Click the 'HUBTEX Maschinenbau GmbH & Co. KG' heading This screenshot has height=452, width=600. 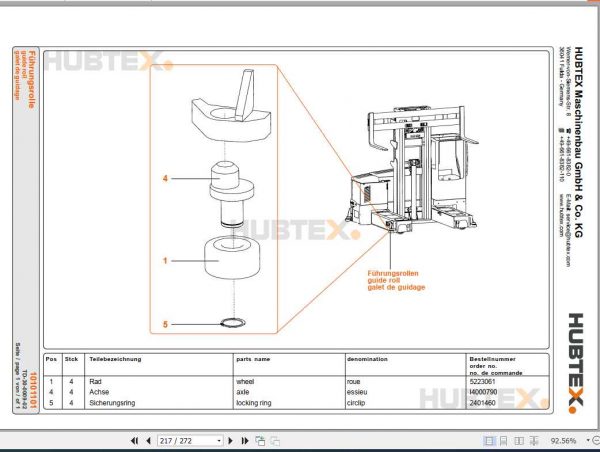tap(578, 142)
